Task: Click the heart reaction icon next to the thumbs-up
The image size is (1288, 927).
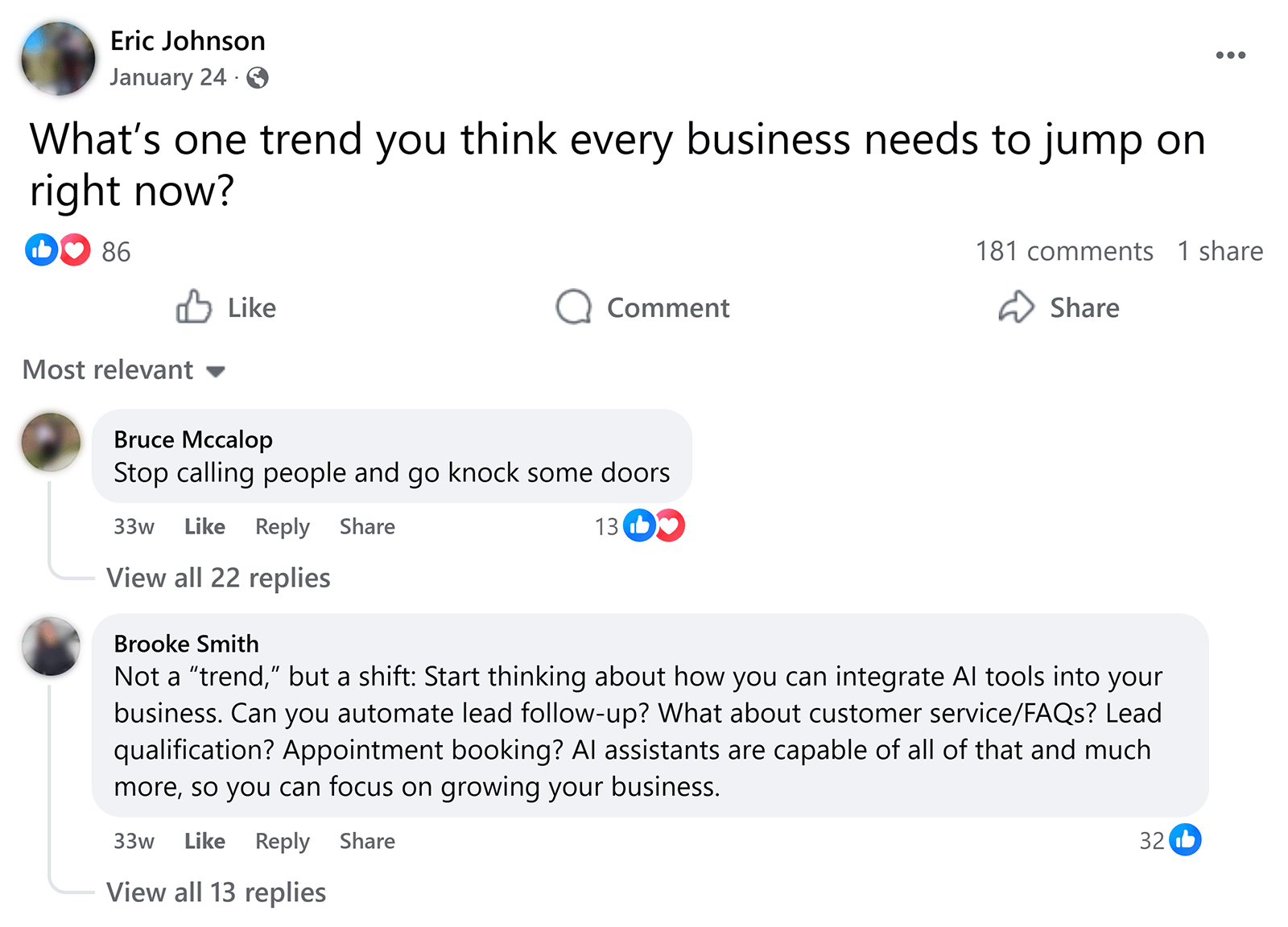Action: (73, 250)
